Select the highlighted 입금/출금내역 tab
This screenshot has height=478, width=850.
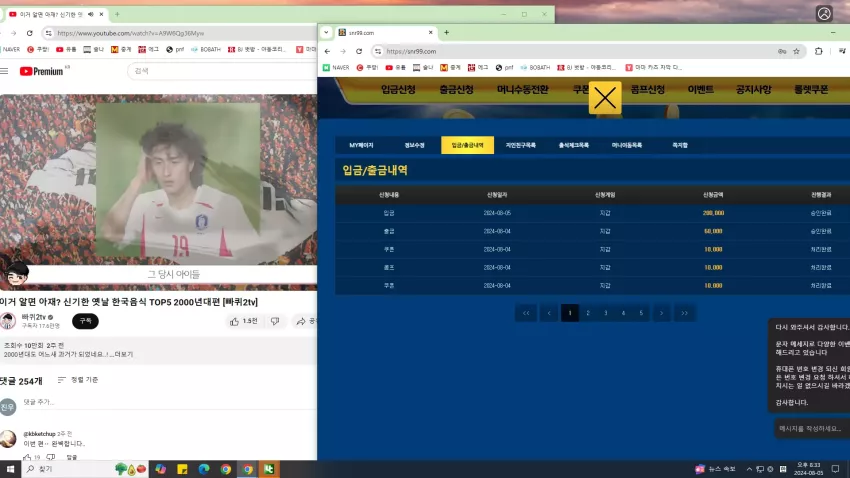click(467, 145)
